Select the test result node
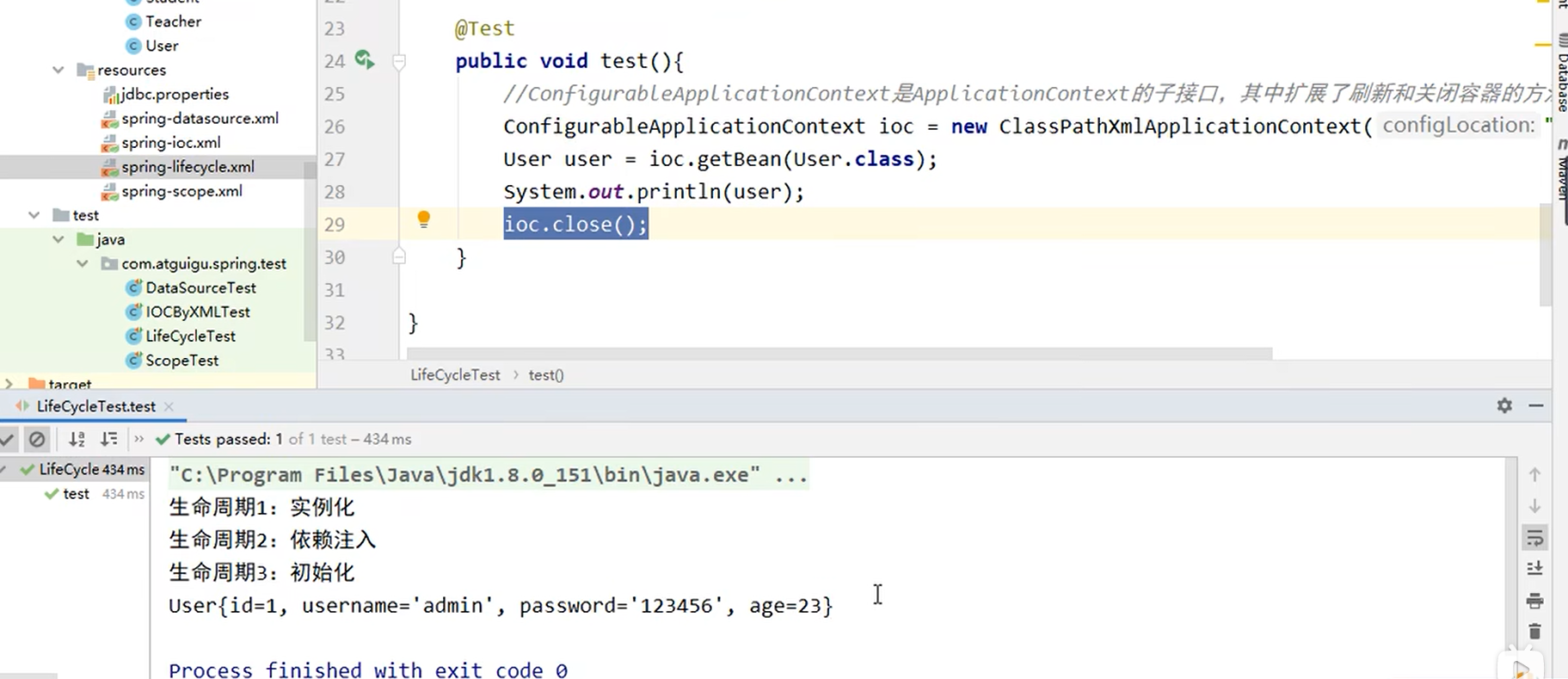The height and width of the screenshot is (679, 1568). pos(76,494)
